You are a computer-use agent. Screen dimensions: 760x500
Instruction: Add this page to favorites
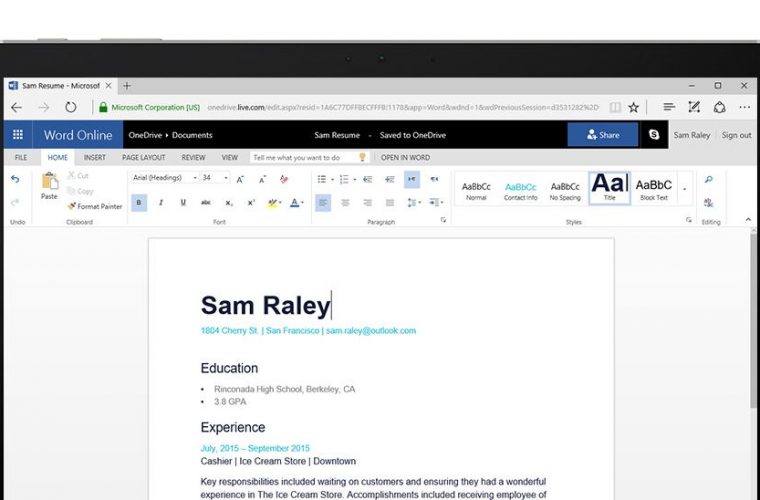[x=633, y=107]
